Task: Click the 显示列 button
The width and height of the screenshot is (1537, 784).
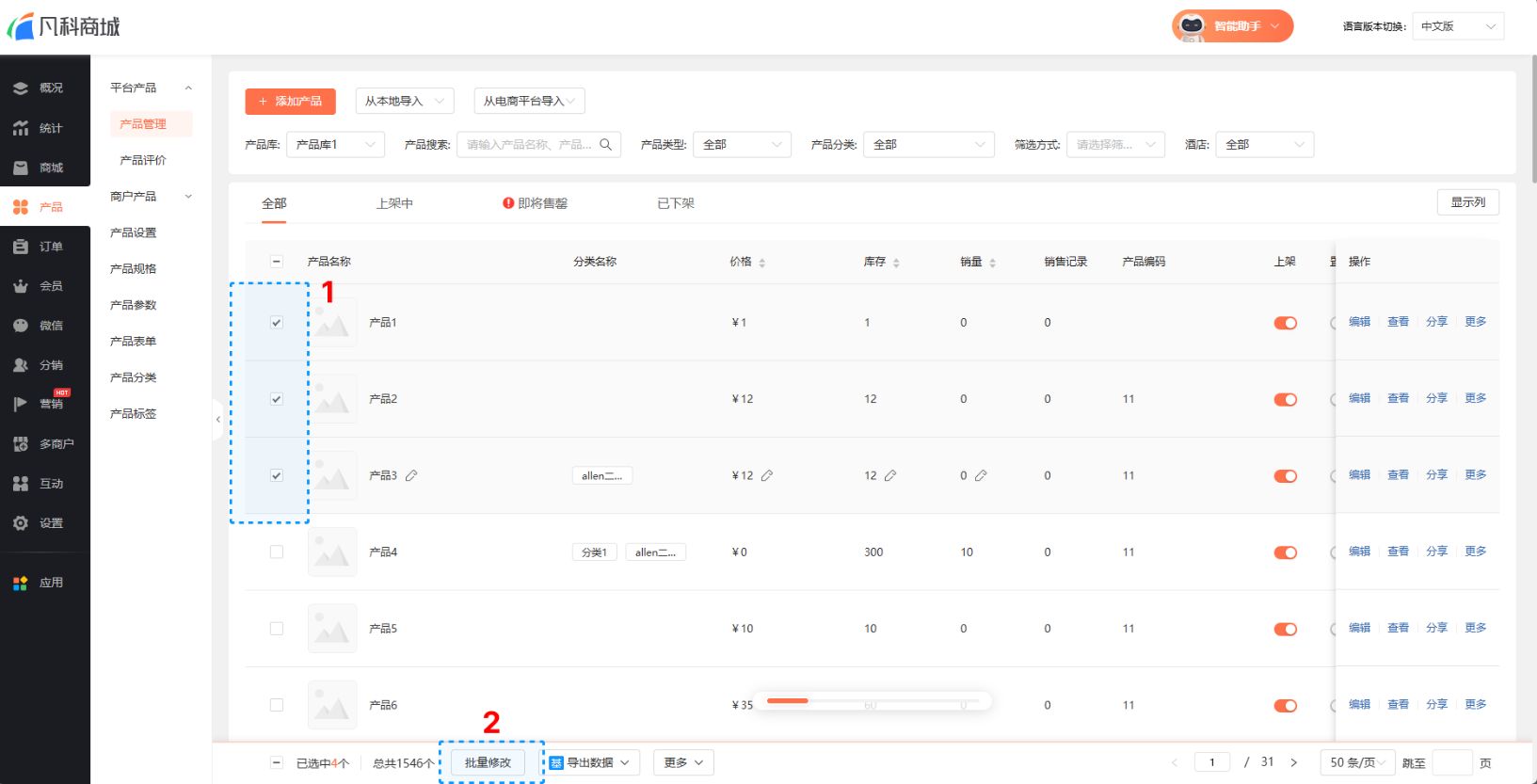Action: [1467, 202]
